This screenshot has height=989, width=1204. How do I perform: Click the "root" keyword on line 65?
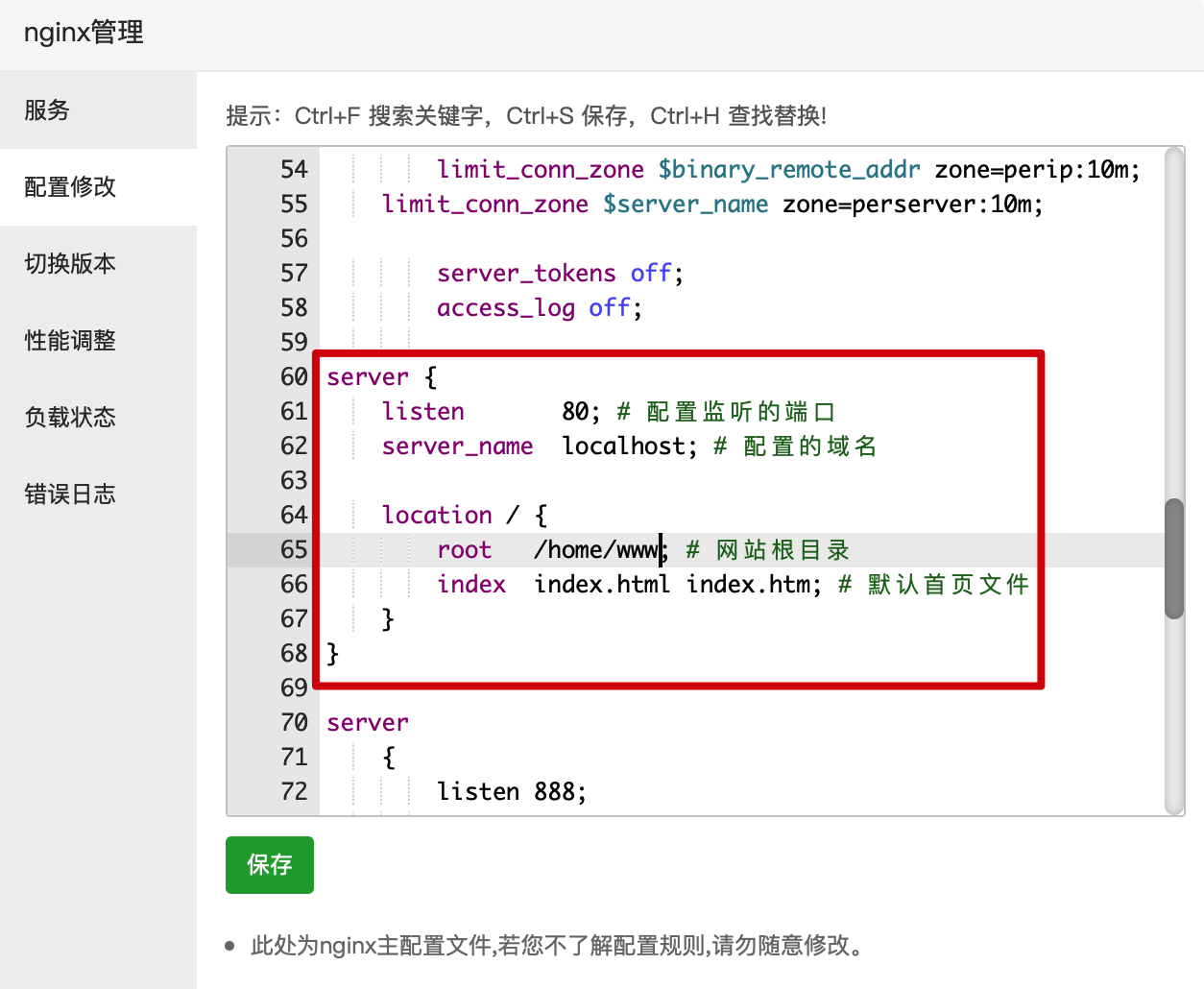pyautogui.click(x=464, y=550)
